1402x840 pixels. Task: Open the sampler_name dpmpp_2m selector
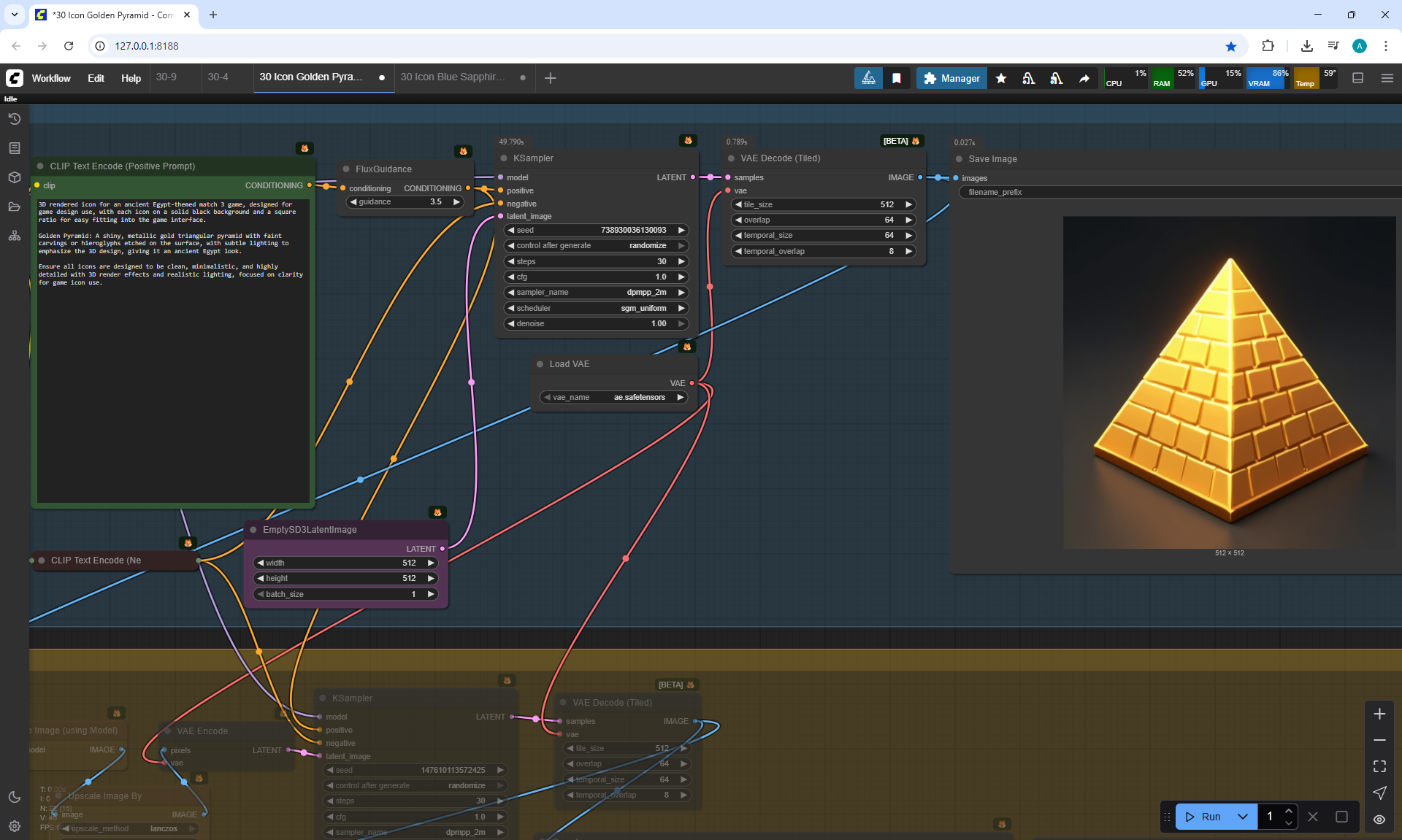(595, 292)
